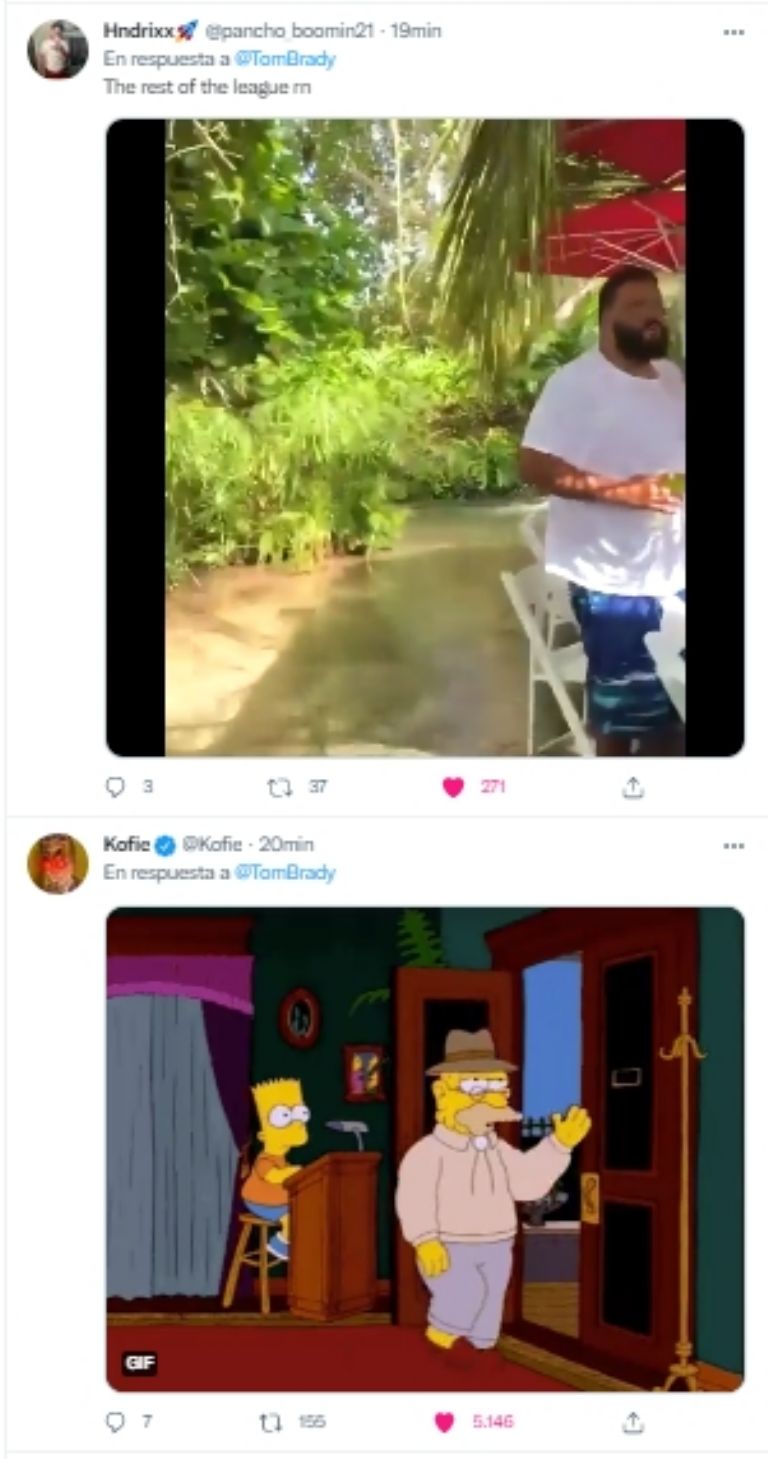Click Kofie's verified badge
This screenshot has width=768, height=1459.
[x=165, y=846]
